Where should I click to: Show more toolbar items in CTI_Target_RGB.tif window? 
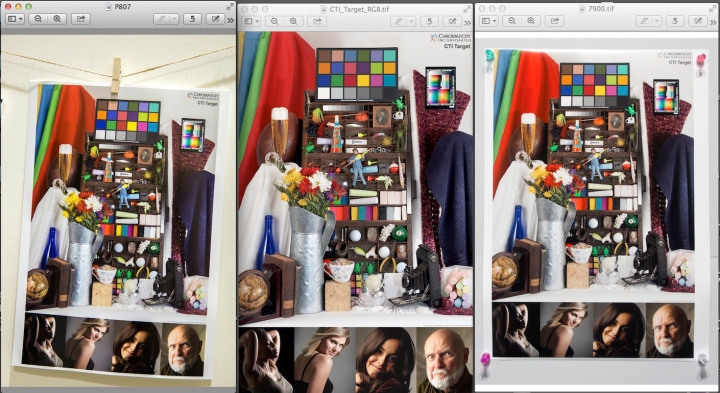(467, 22)
